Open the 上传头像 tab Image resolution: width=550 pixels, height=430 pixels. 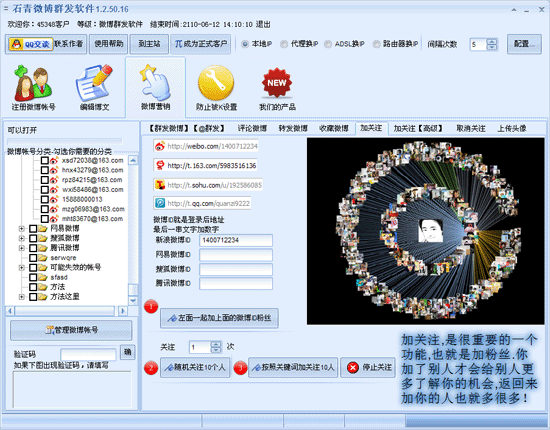tap(511, 128)
